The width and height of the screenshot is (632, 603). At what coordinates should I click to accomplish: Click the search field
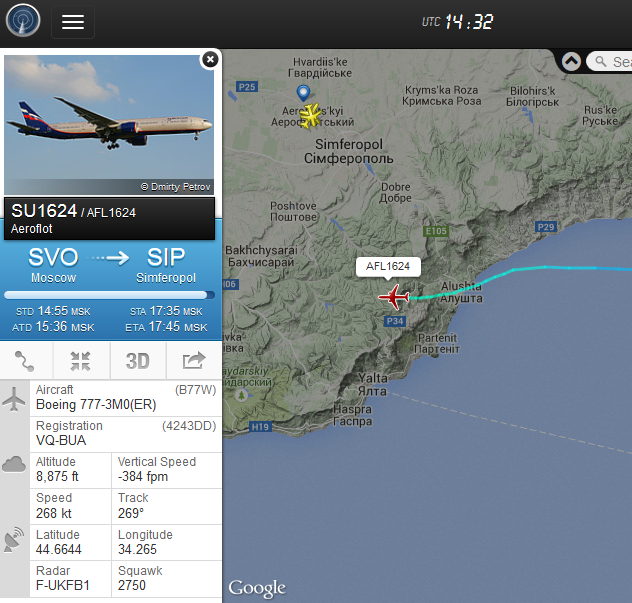(609, 62)
